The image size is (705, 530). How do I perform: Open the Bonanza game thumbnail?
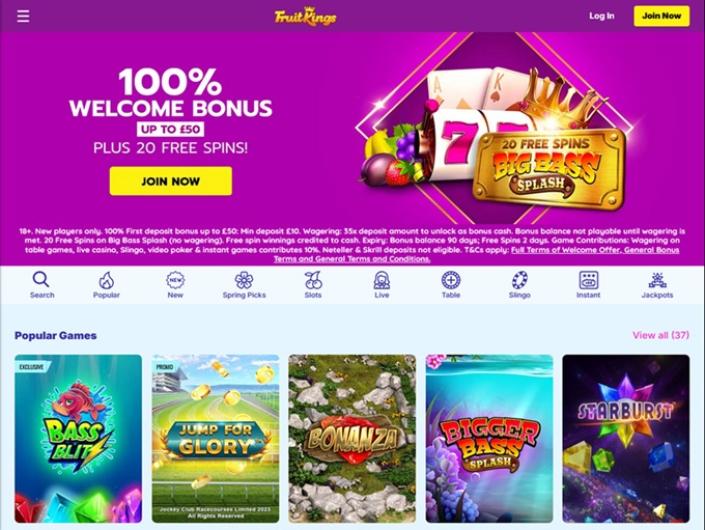[352, 439]
